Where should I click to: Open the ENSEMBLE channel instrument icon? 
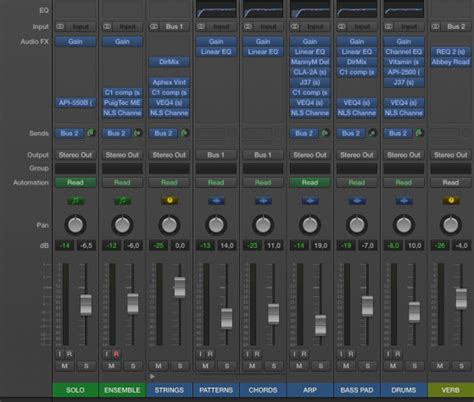click(x=122, y=201)
